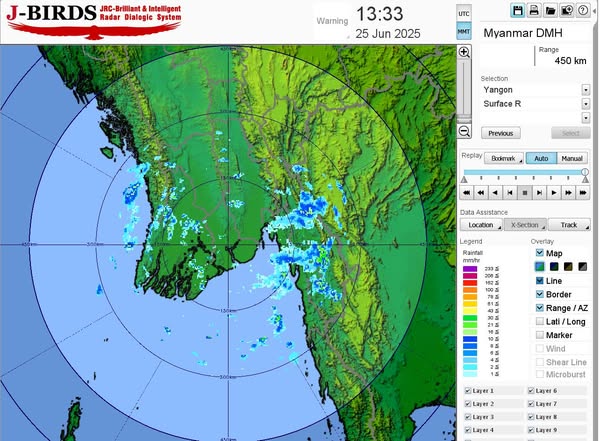Screen dimensions: 600x441
Task: Click the replay timeline slider track
Action: [524, 173]
